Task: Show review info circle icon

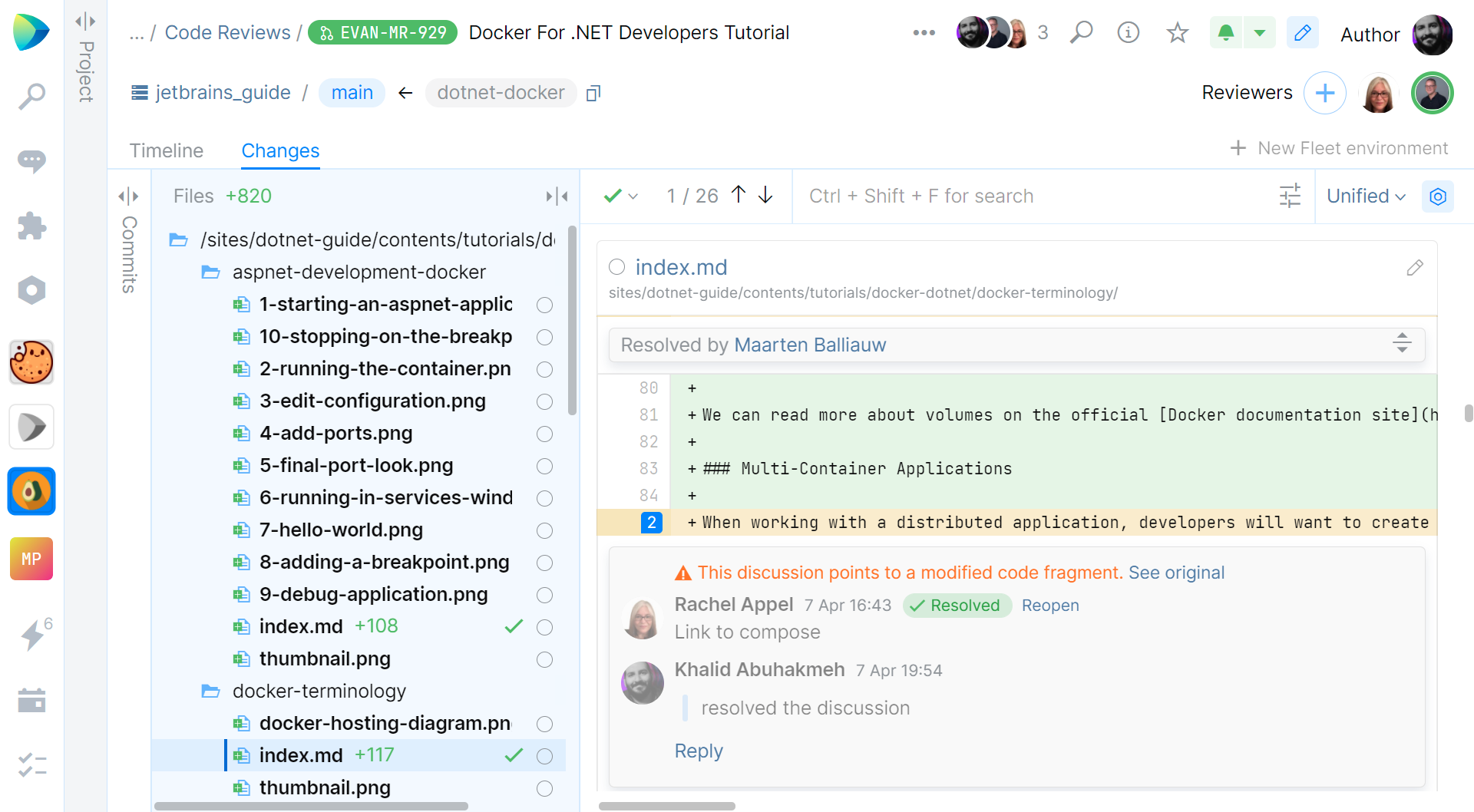Action: [x=1129, y=32]
